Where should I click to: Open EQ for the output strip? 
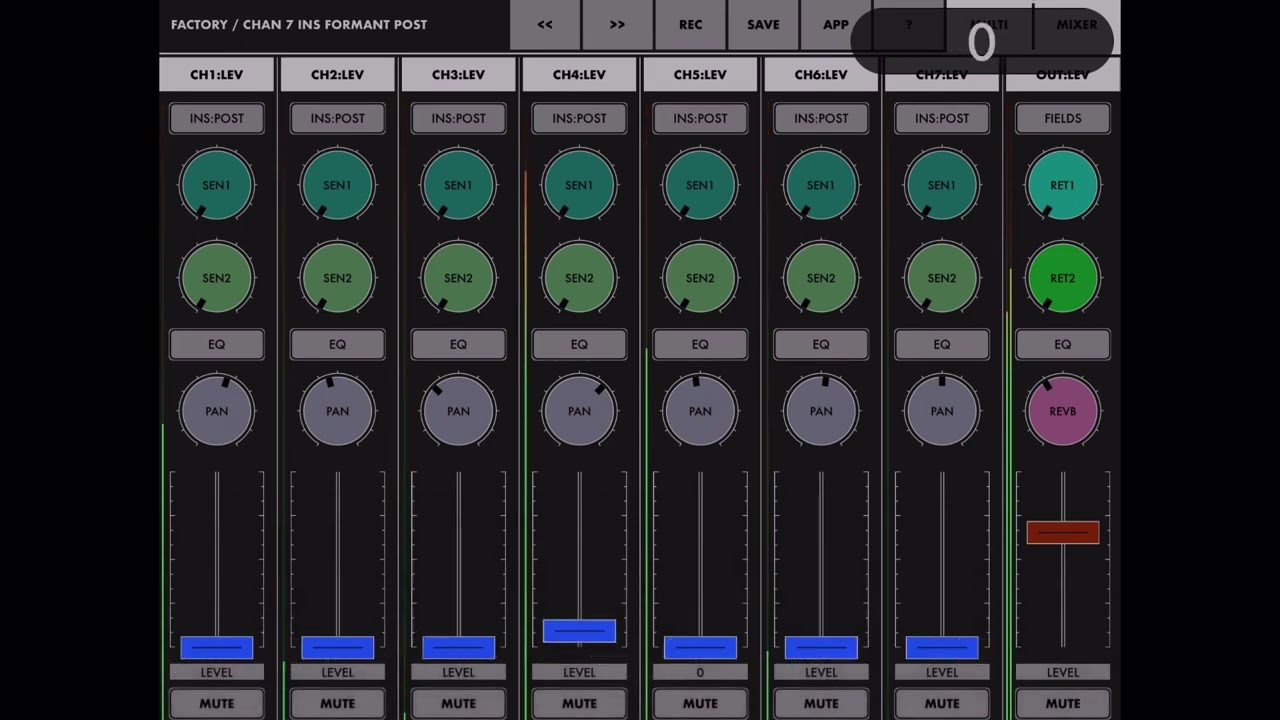1063,344
